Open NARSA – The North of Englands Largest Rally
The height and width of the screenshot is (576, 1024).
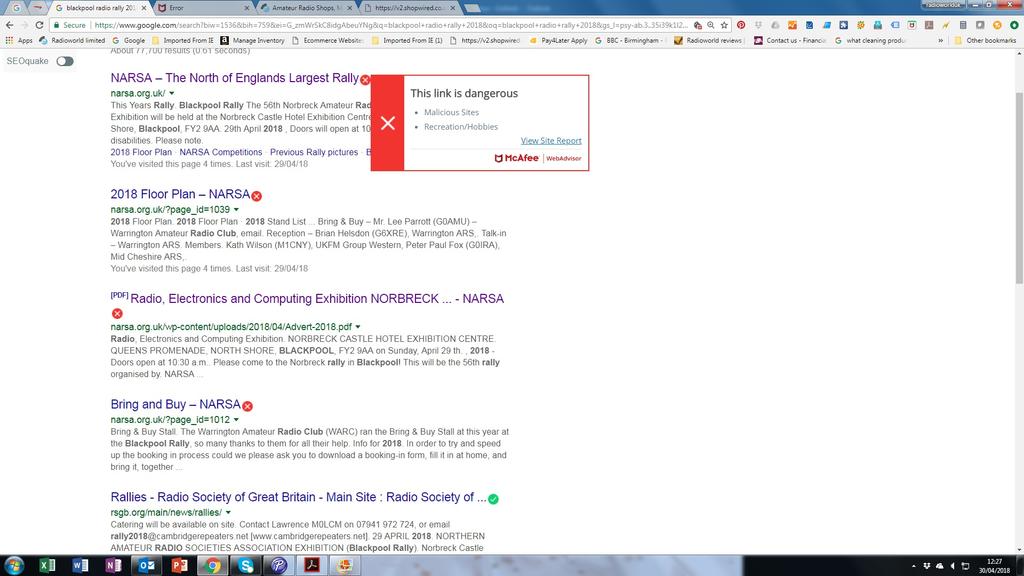234,78
